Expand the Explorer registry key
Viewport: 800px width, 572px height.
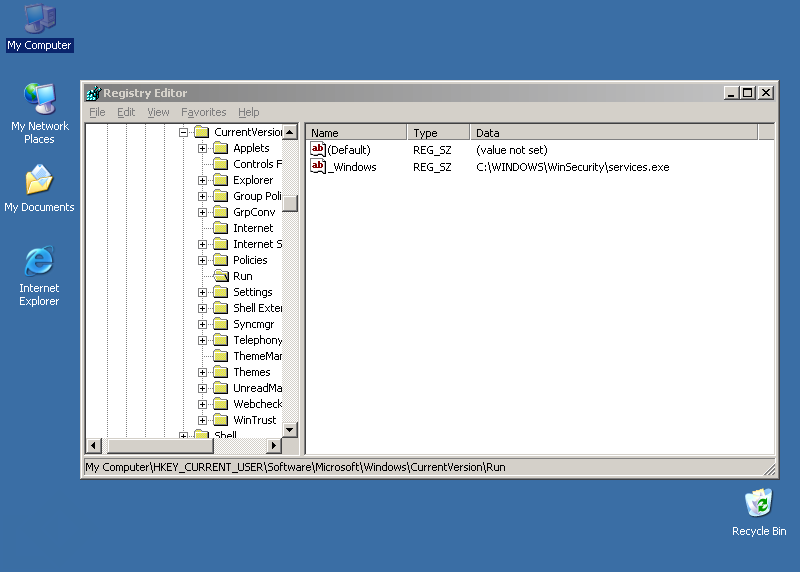click(203, 181)
